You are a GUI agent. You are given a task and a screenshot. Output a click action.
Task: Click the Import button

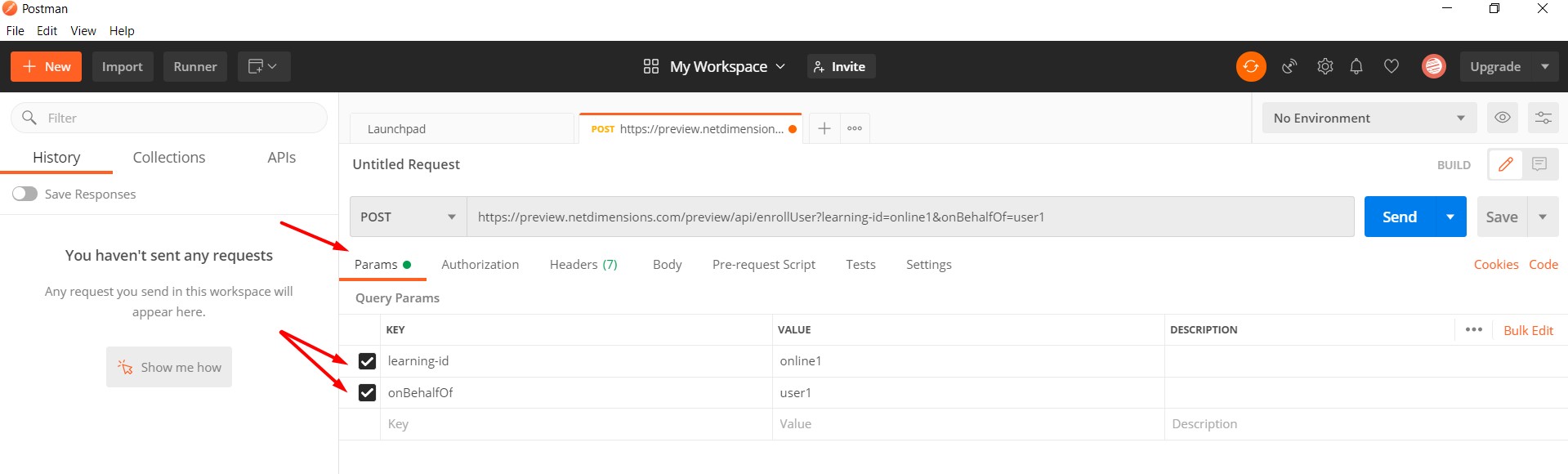coord(123,66)
